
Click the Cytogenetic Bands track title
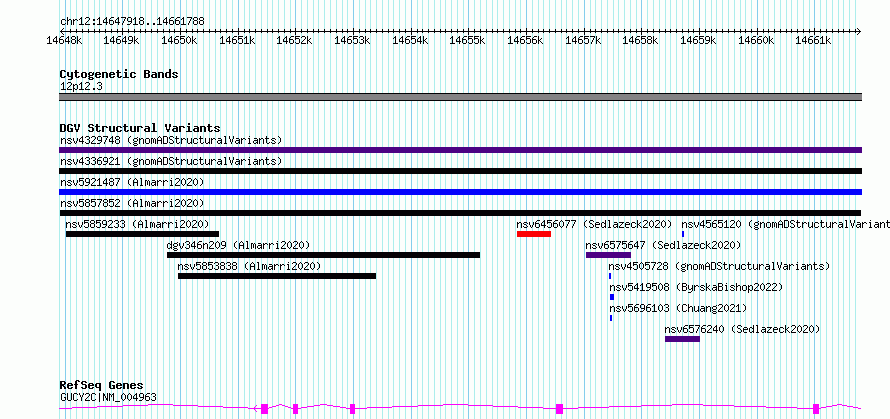coord(119,74)
